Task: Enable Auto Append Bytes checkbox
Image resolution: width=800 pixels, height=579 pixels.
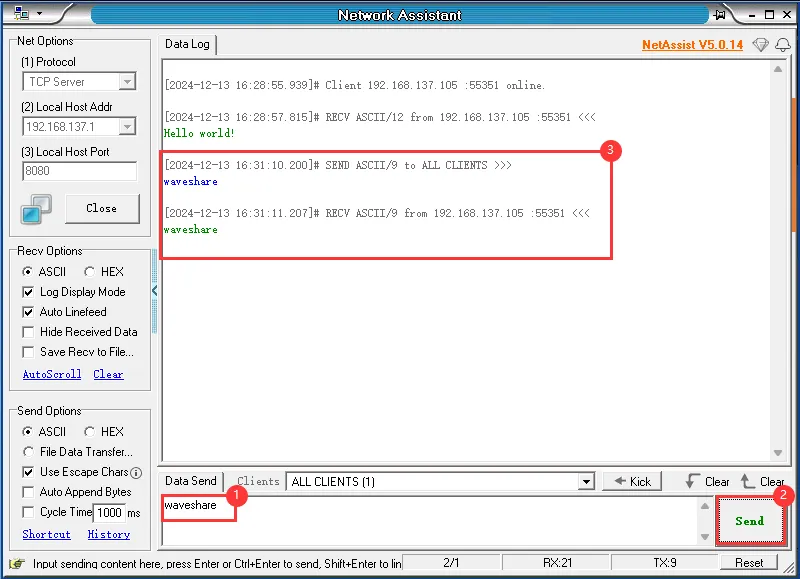Action: click(x=29, y=492)
